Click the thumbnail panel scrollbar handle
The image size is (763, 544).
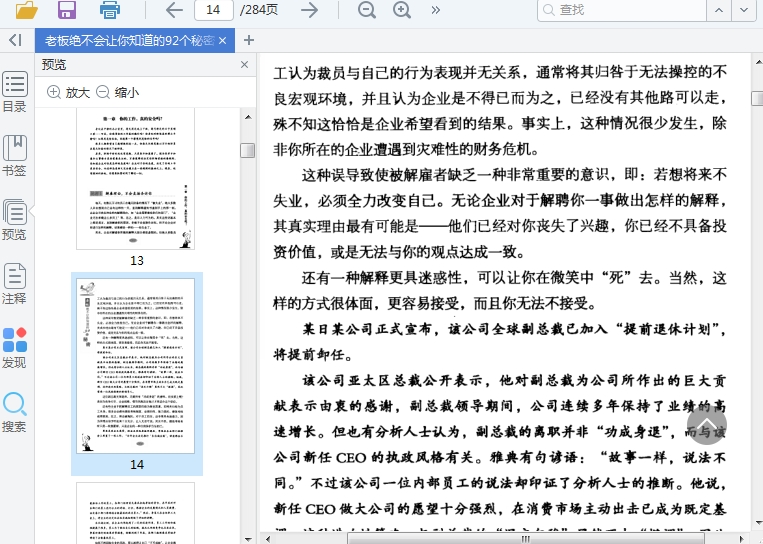tap(248, 150)
